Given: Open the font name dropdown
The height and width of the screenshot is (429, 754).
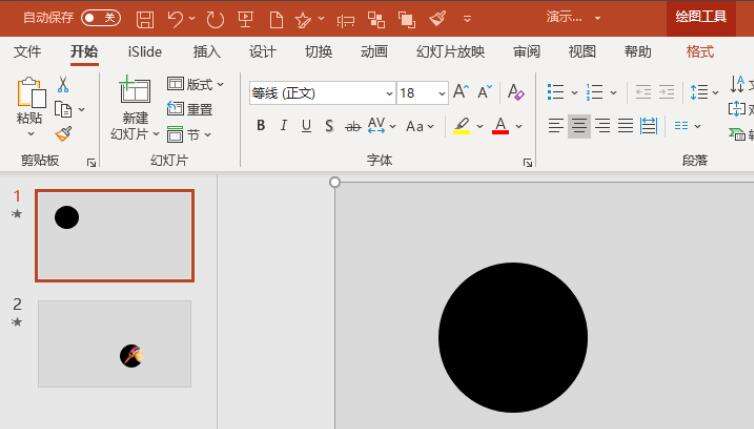Looking at the screenshot, I should coord(389,93).
